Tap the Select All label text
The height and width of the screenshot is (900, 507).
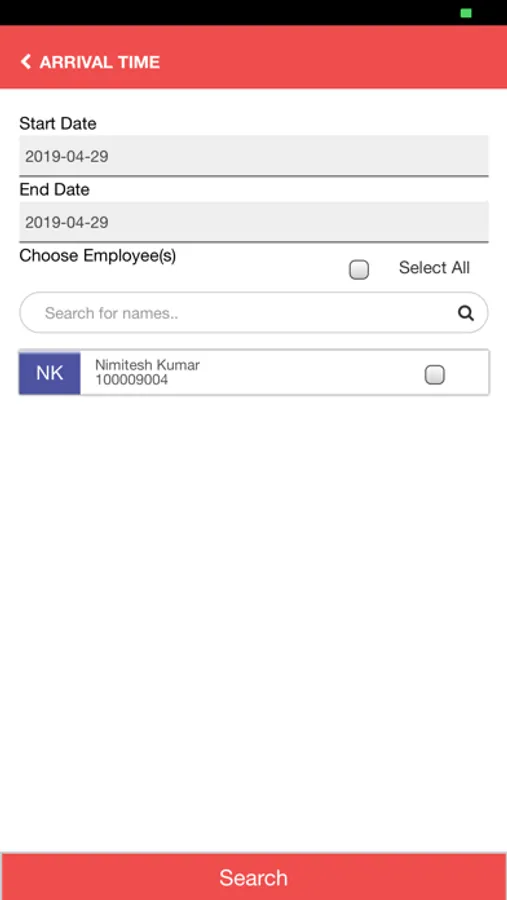434,267
